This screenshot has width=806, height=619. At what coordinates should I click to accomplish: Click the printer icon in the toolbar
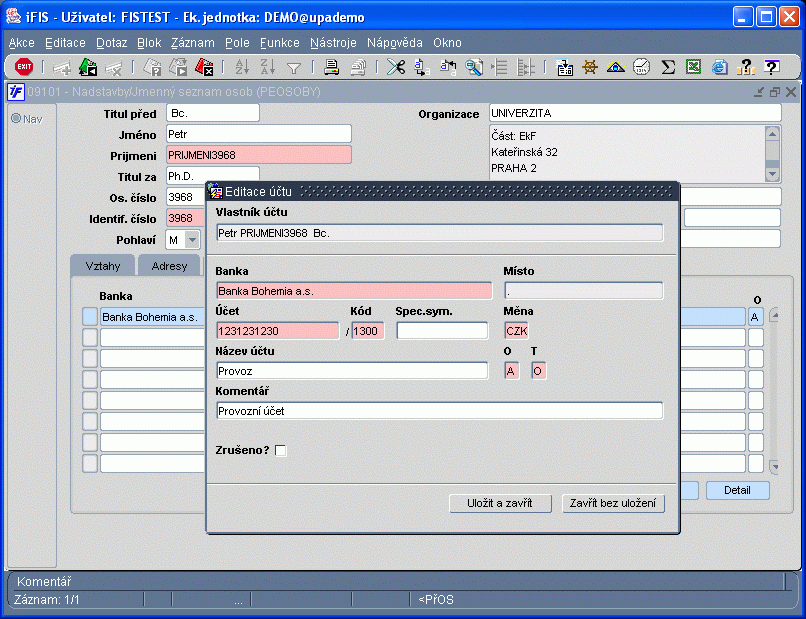[331, 67]
